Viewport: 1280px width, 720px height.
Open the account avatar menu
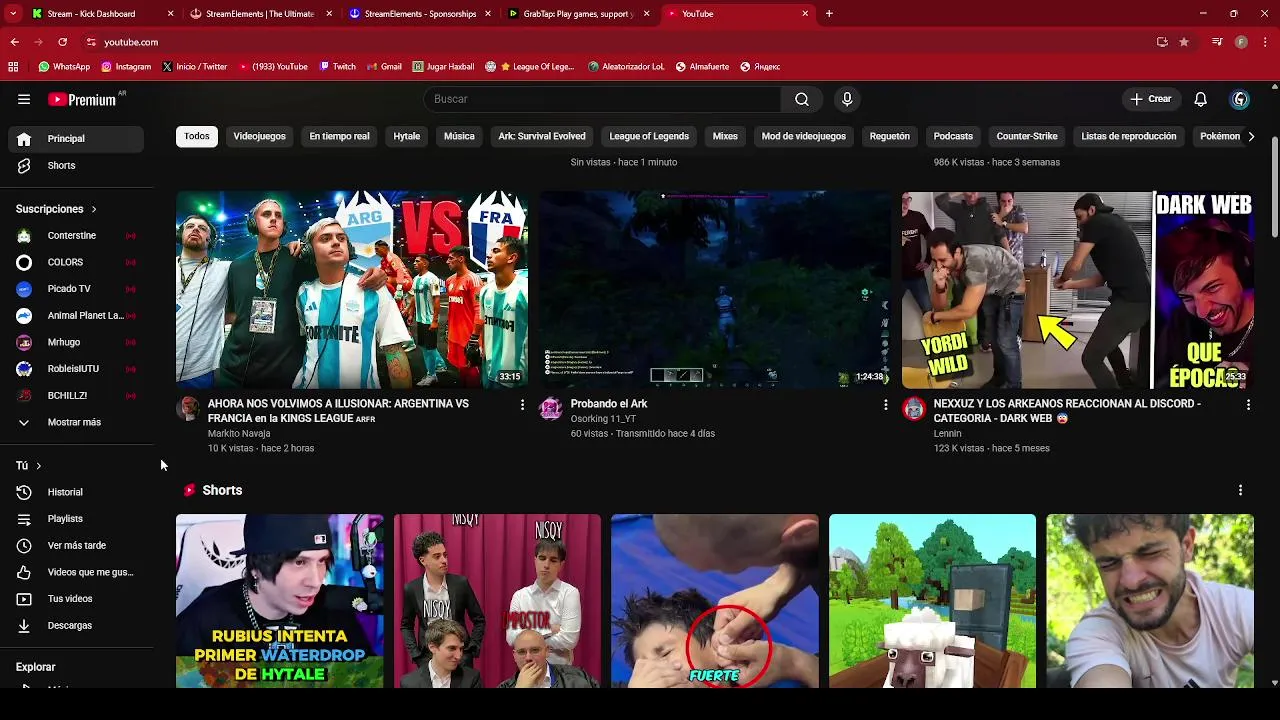pyautogui.click(x=1240, y=99)
